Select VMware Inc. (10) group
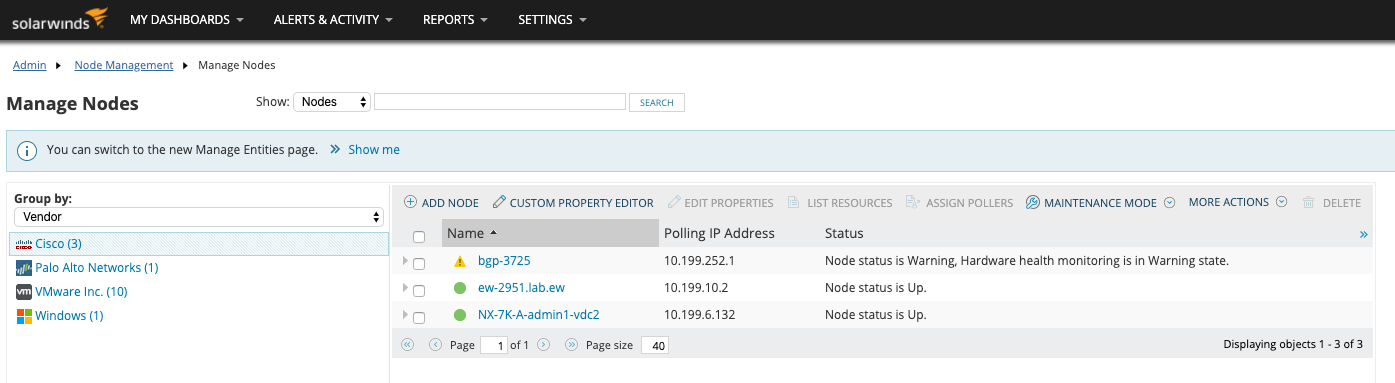 [x=81, y=292]
